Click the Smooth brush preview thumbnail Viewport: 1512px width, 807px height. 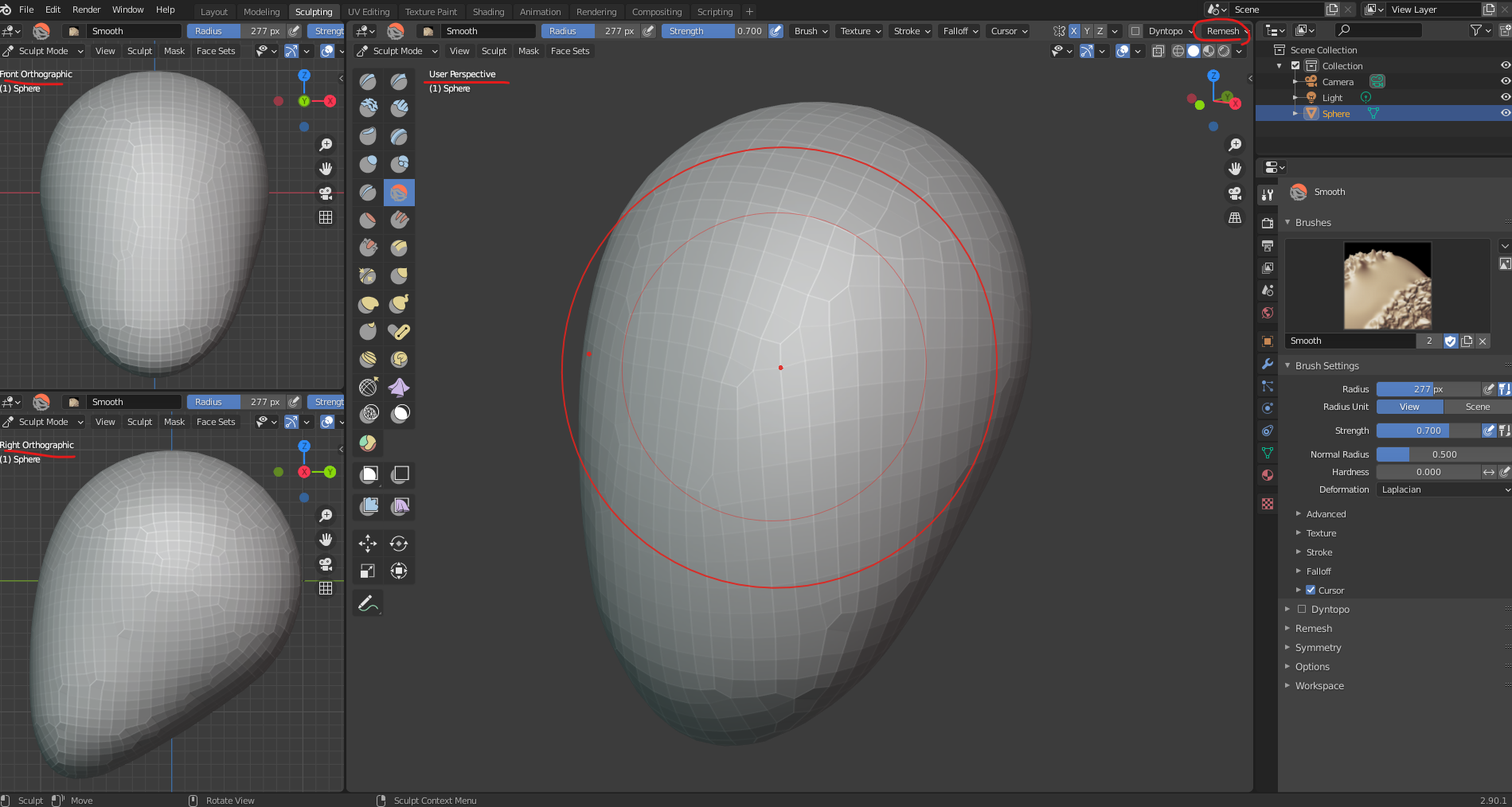[x=1387, y=286]
